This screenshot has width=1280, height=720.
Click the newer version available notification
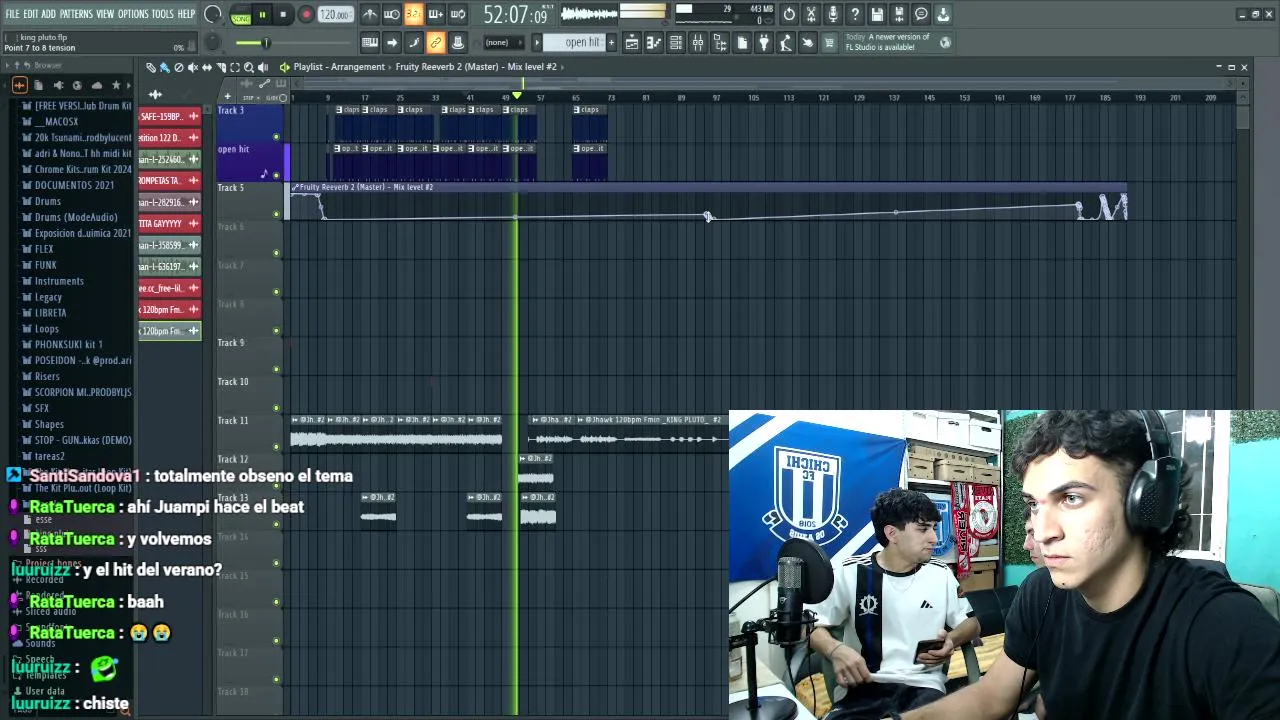click(x=898, y=42)
